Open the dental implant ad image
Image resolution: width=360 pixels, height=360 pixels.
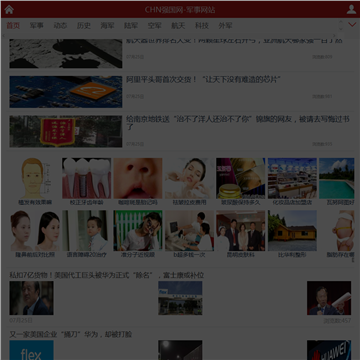pyautogui.click(x=87, y=178)
